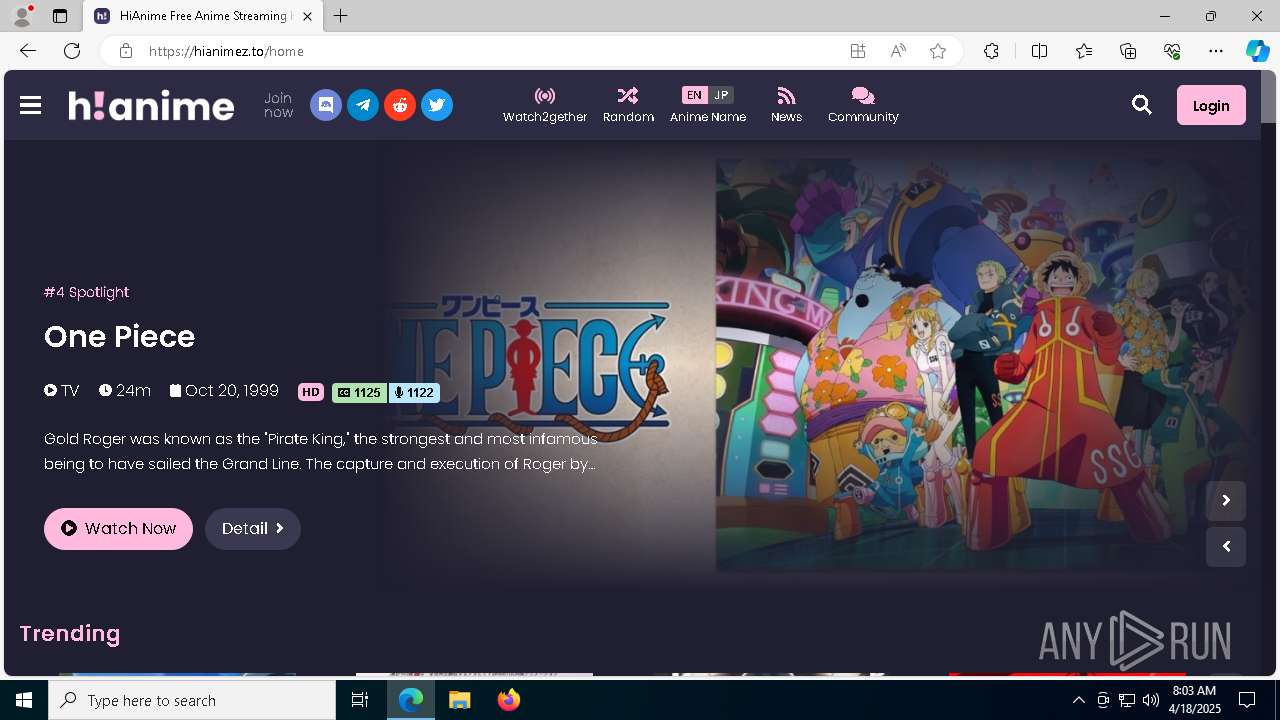
Task: Open browser app-available icon in address bar
Action: click(x=858, y=51)
